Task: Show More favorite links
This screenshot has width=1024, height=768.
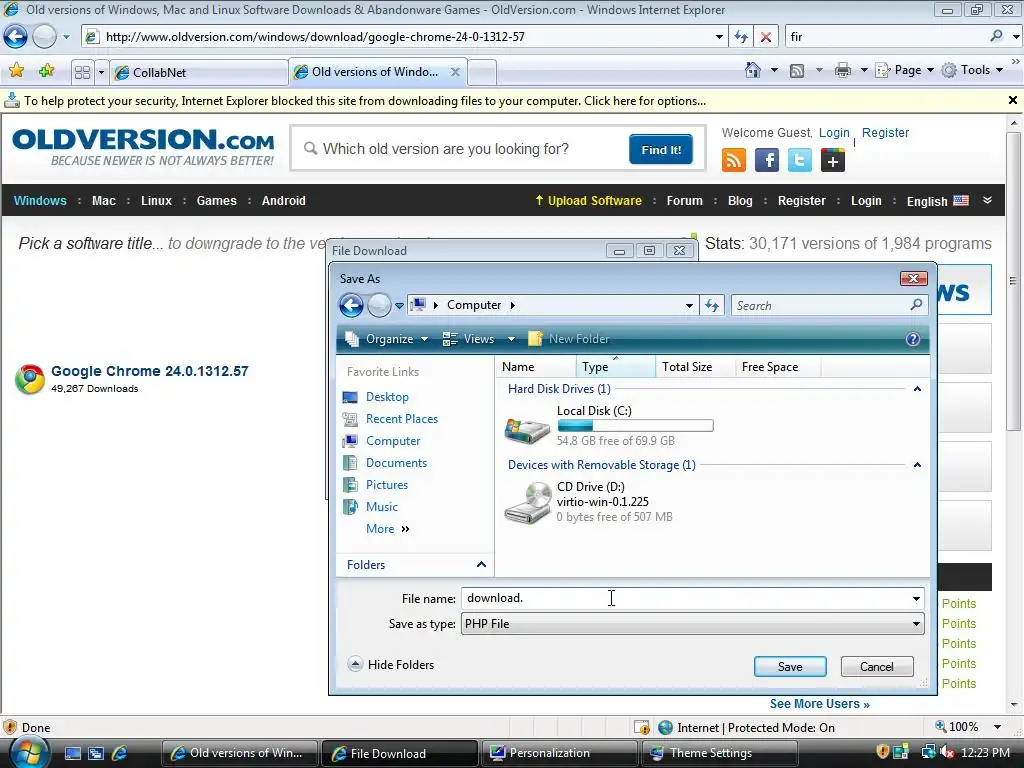Action: pos(387,528)
